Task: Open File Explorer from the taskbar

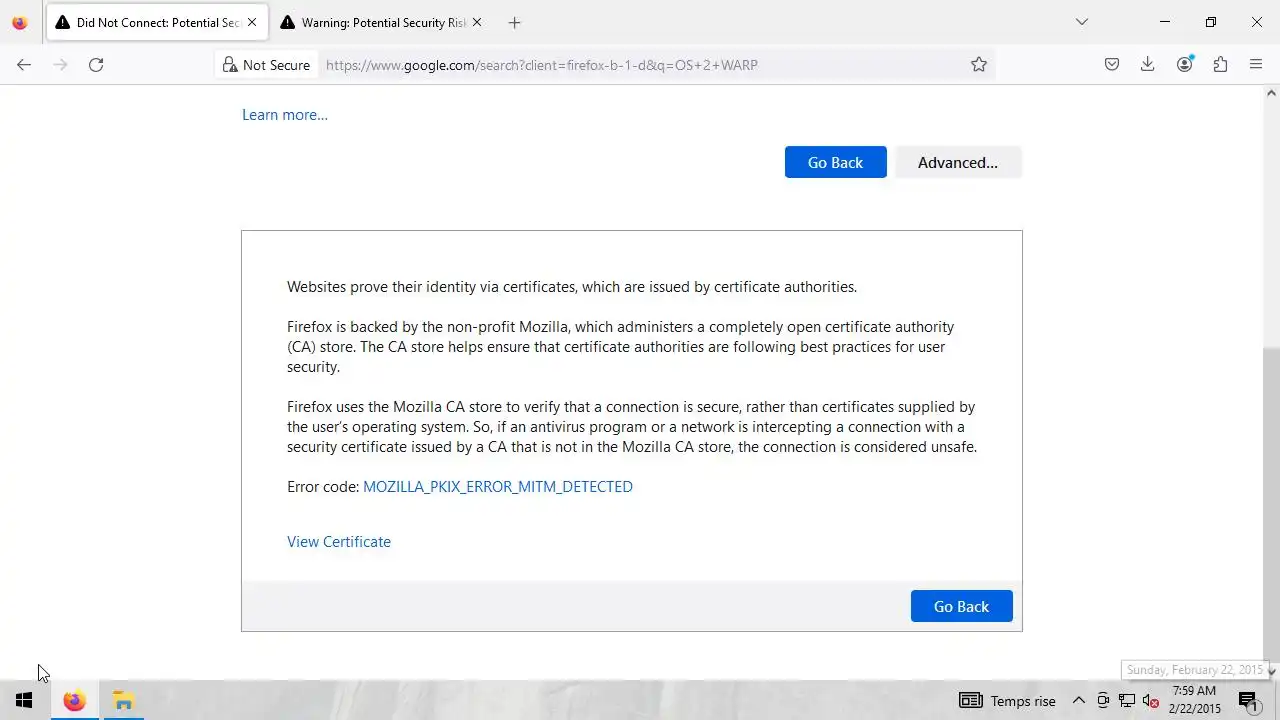Action: click(x=123, y=701)
